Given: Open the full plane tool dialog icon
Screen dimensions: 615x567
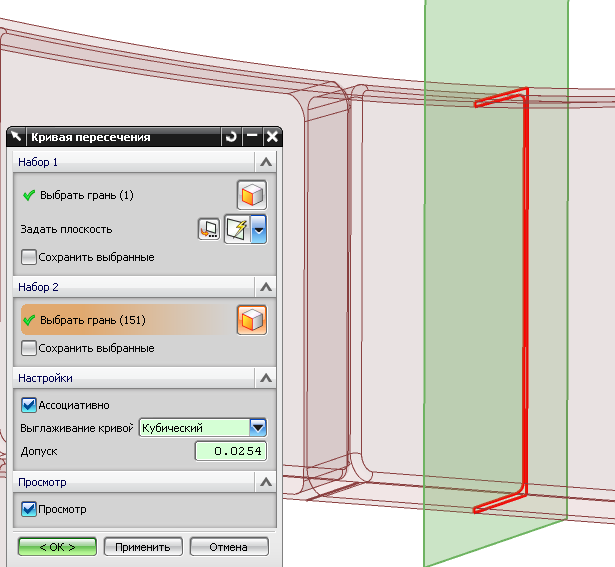Looking at the screenshot, I should coord(209,229).
